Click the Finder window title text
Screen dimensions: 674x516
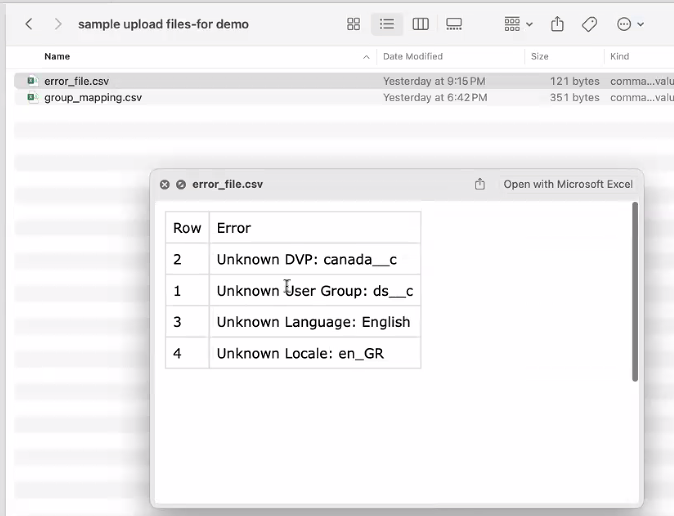(x=163, y=24)
